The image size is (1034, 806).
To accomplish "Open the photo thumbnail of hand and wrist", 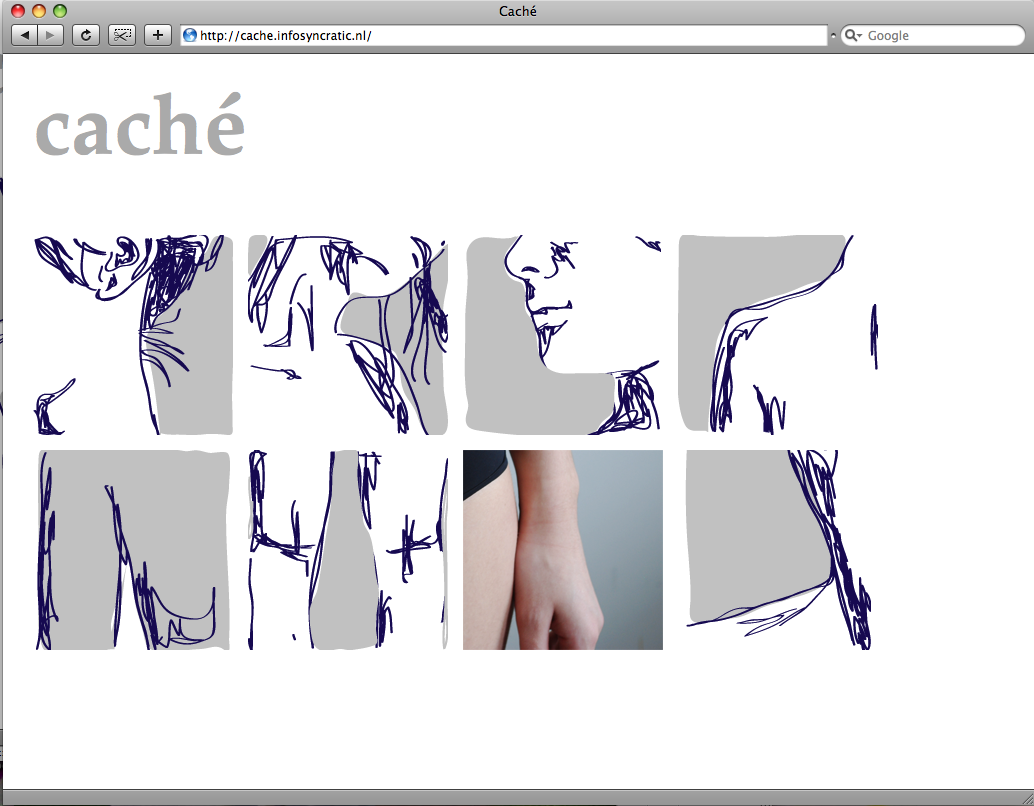I will (563, 550).
